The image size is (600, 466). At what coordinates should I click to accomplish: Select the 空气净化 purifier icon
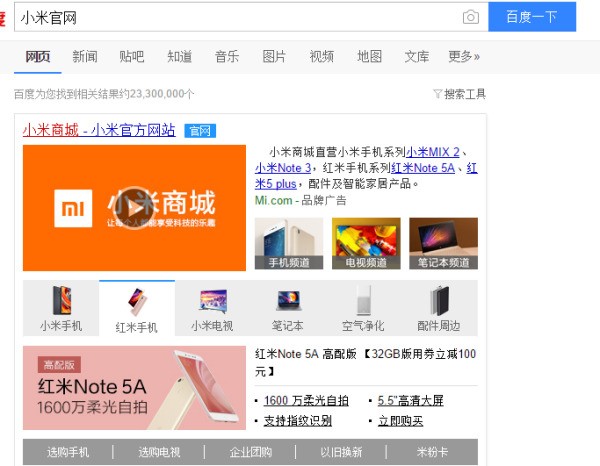364,308
